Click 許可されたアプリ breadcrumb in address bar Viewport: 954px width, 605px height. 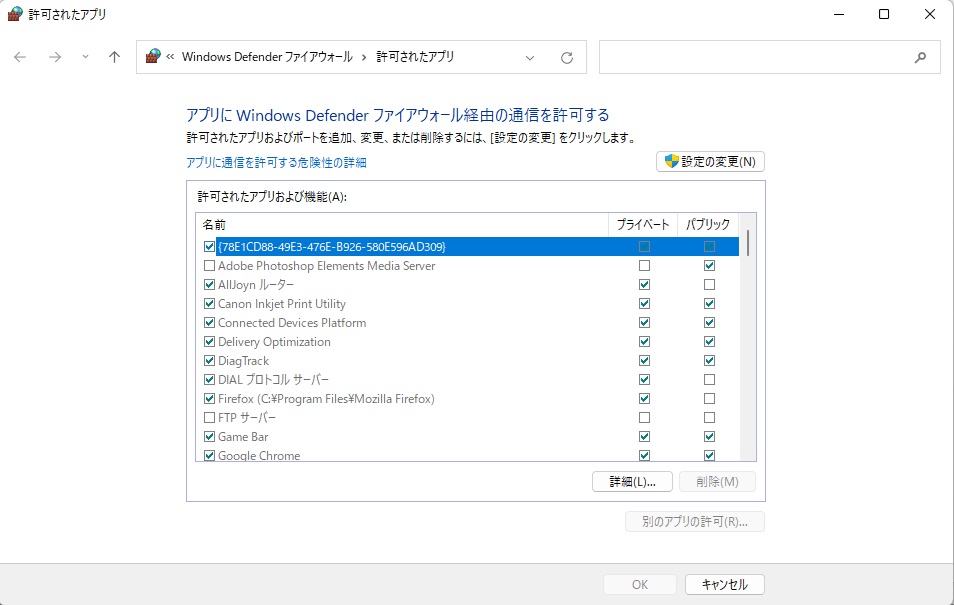(x=415, y=57)
